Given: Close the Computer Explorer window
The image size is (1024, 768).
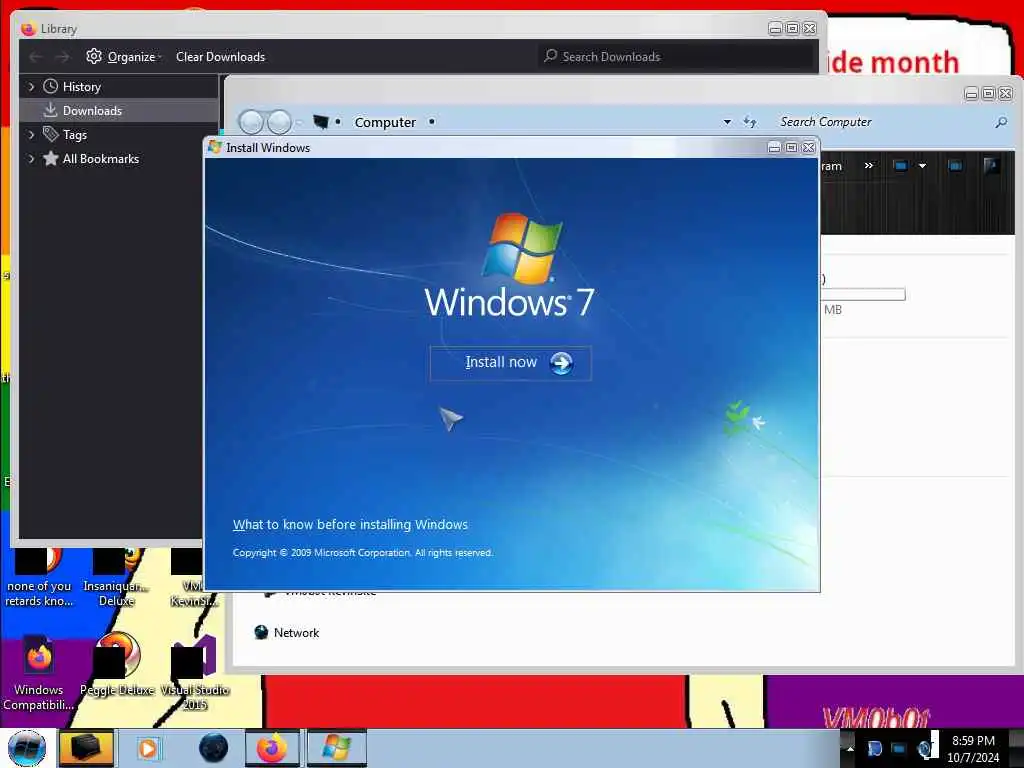Looking at the screenshot, I should 1006,93.
